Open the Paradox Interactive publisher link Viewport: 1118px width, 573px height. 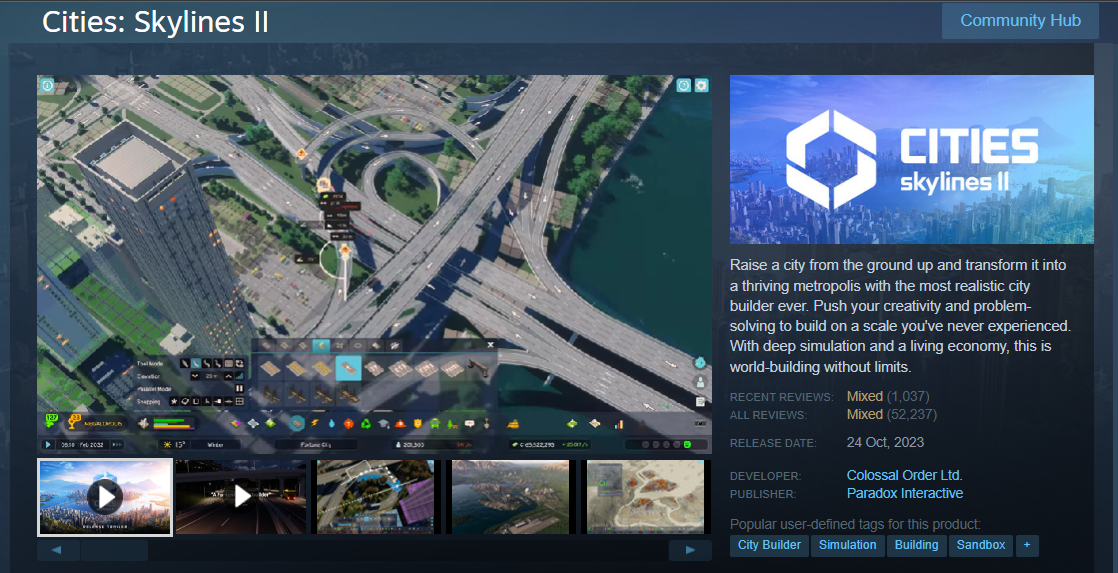click(x=905, y=493)
